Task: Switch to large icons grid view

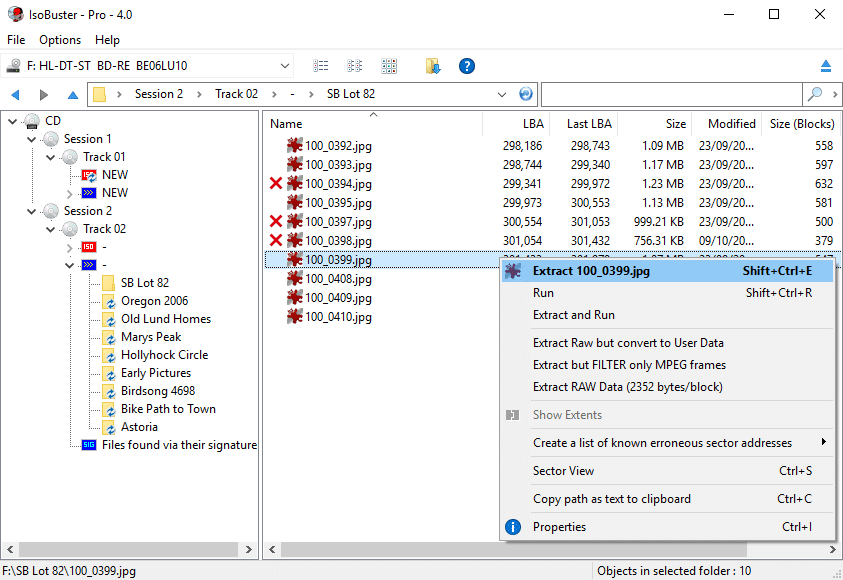Action: point(389,66)
